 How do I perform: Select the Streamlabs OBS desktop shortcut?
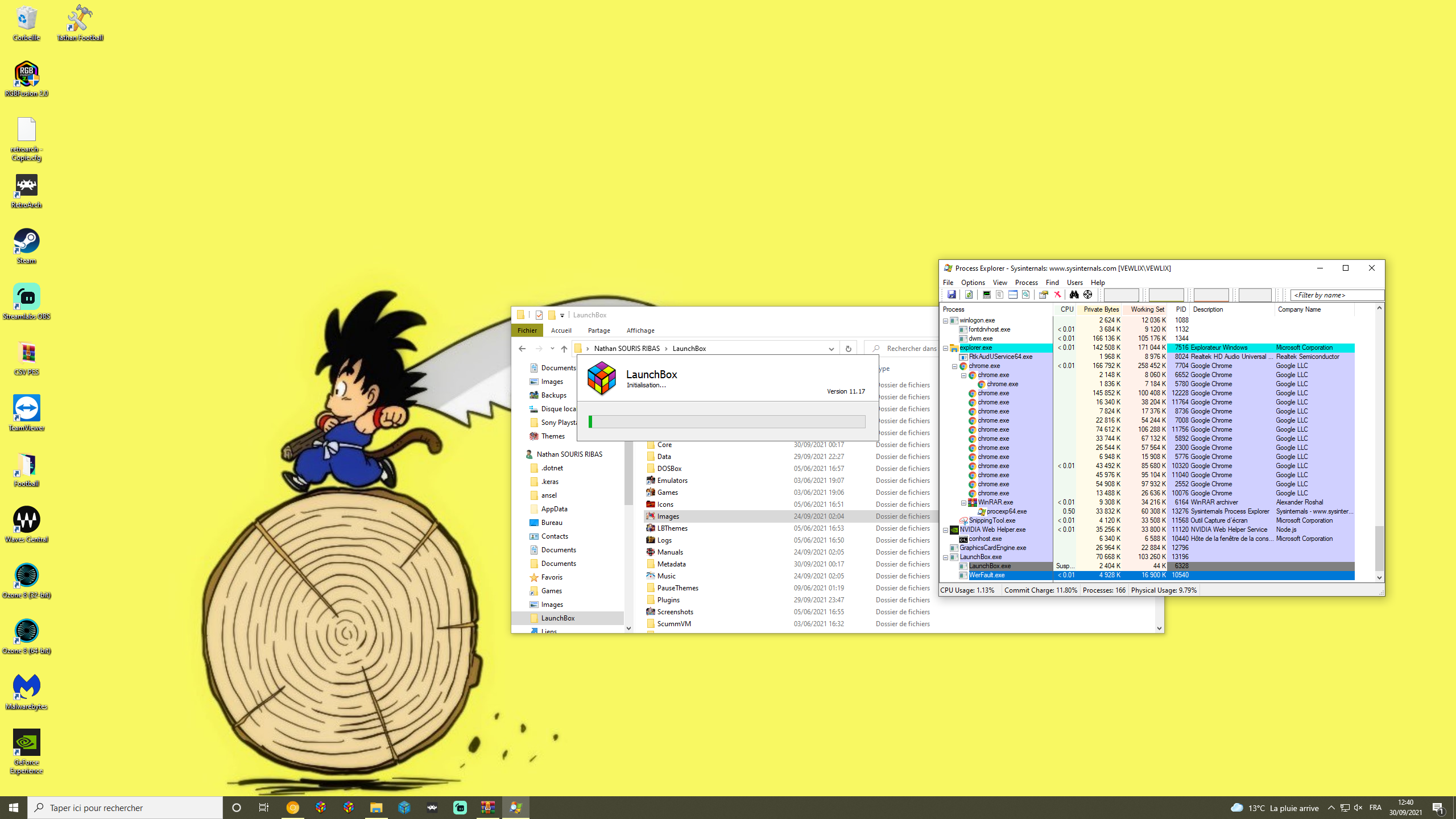[x=26, y=303]
